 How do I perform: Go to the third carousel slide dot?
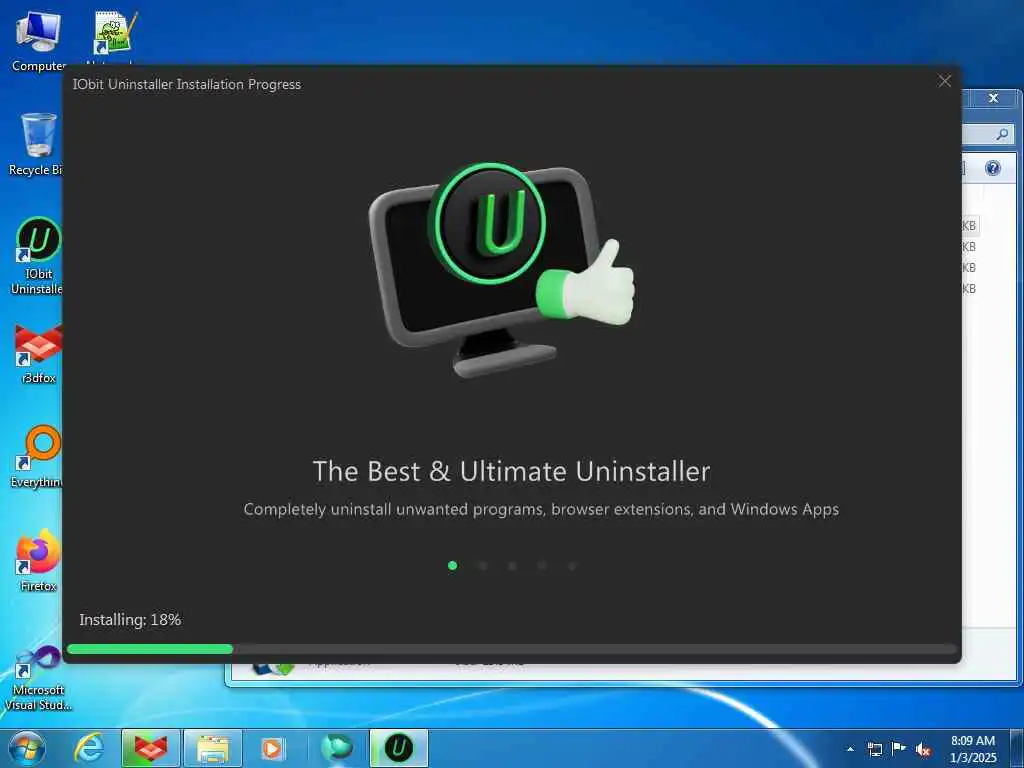[513, 566]
